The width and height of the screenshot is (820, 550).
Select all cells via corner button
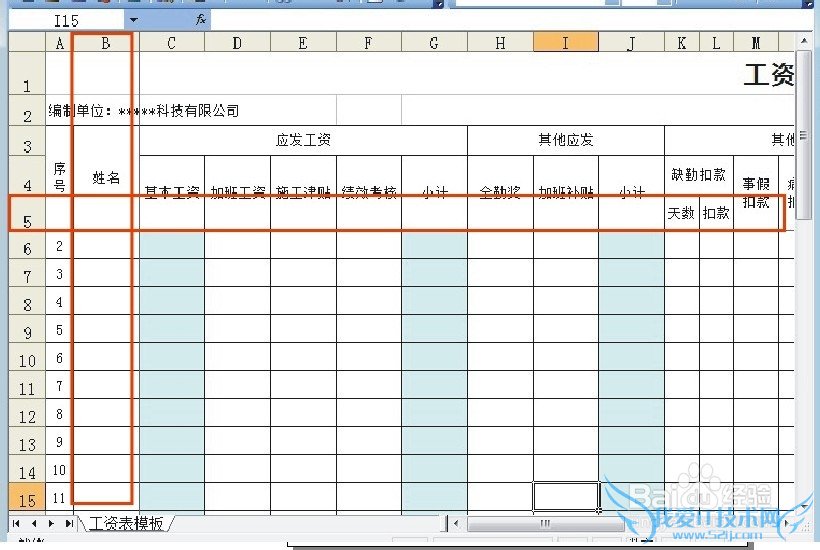coord(27,42)
